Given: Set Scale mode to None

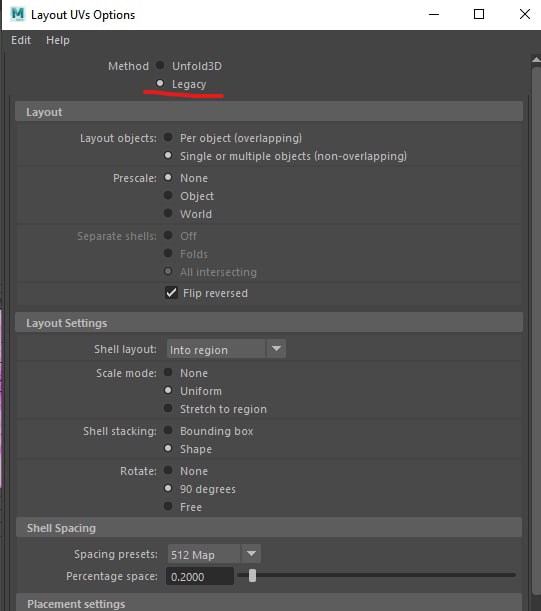Looking at the screenshot, I should tap(168, 372).
